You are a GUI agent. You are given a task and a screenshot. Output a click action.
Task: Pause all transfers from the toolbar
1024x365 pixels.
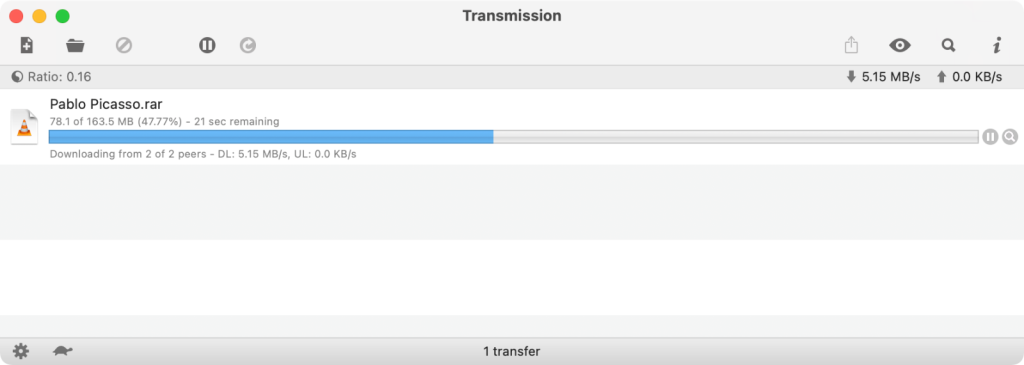pos(207,45)
